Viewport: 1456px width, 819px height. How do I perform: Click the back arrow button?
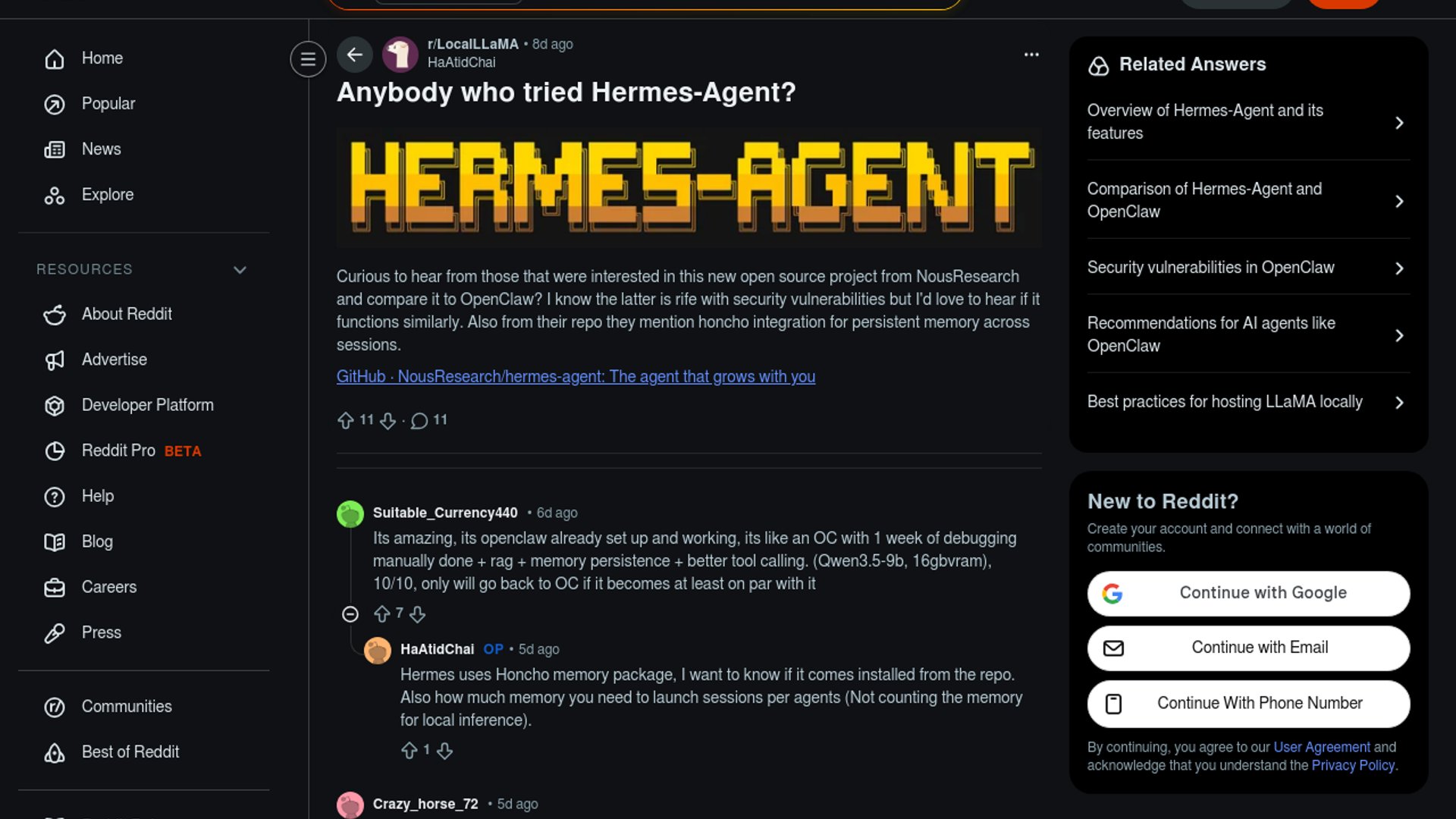[354, 55]
